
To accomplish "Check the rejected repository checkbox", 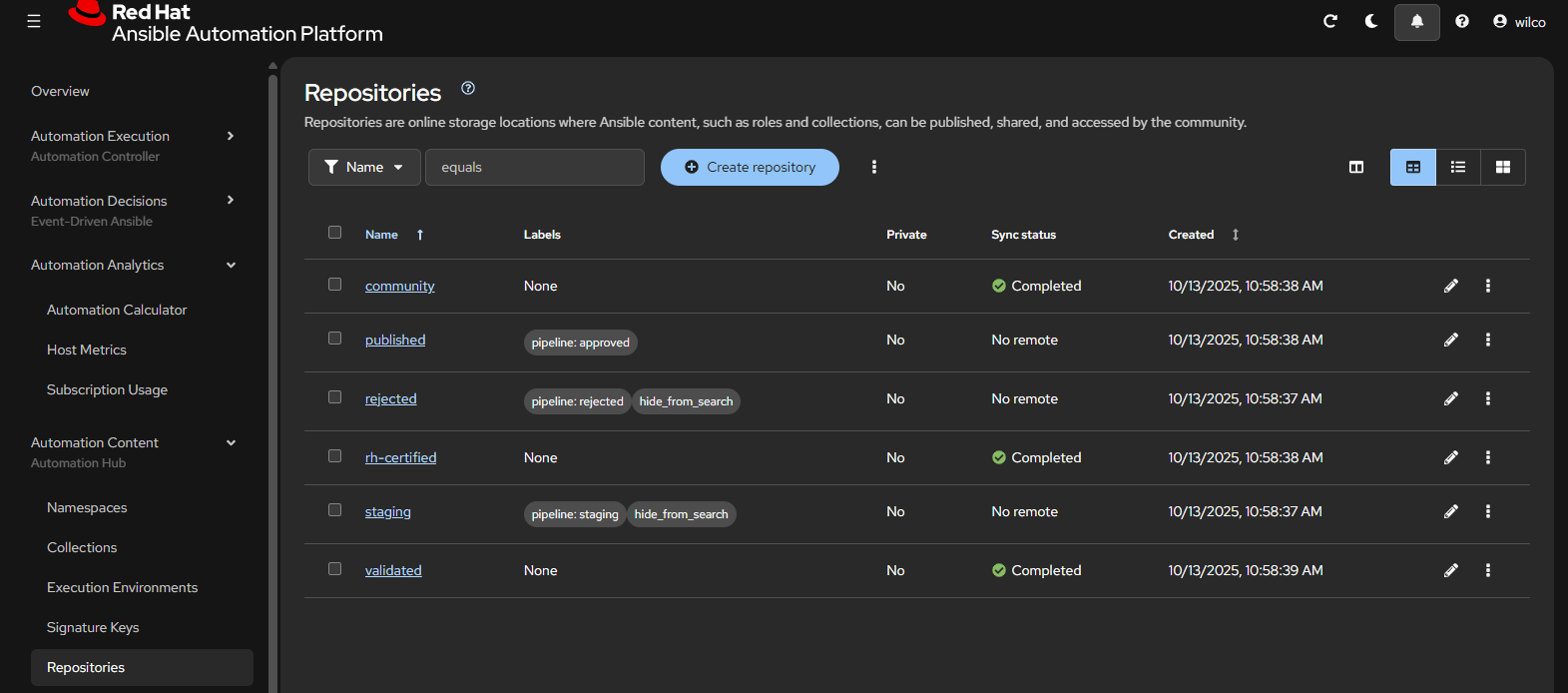I will [x=335, y=397].
